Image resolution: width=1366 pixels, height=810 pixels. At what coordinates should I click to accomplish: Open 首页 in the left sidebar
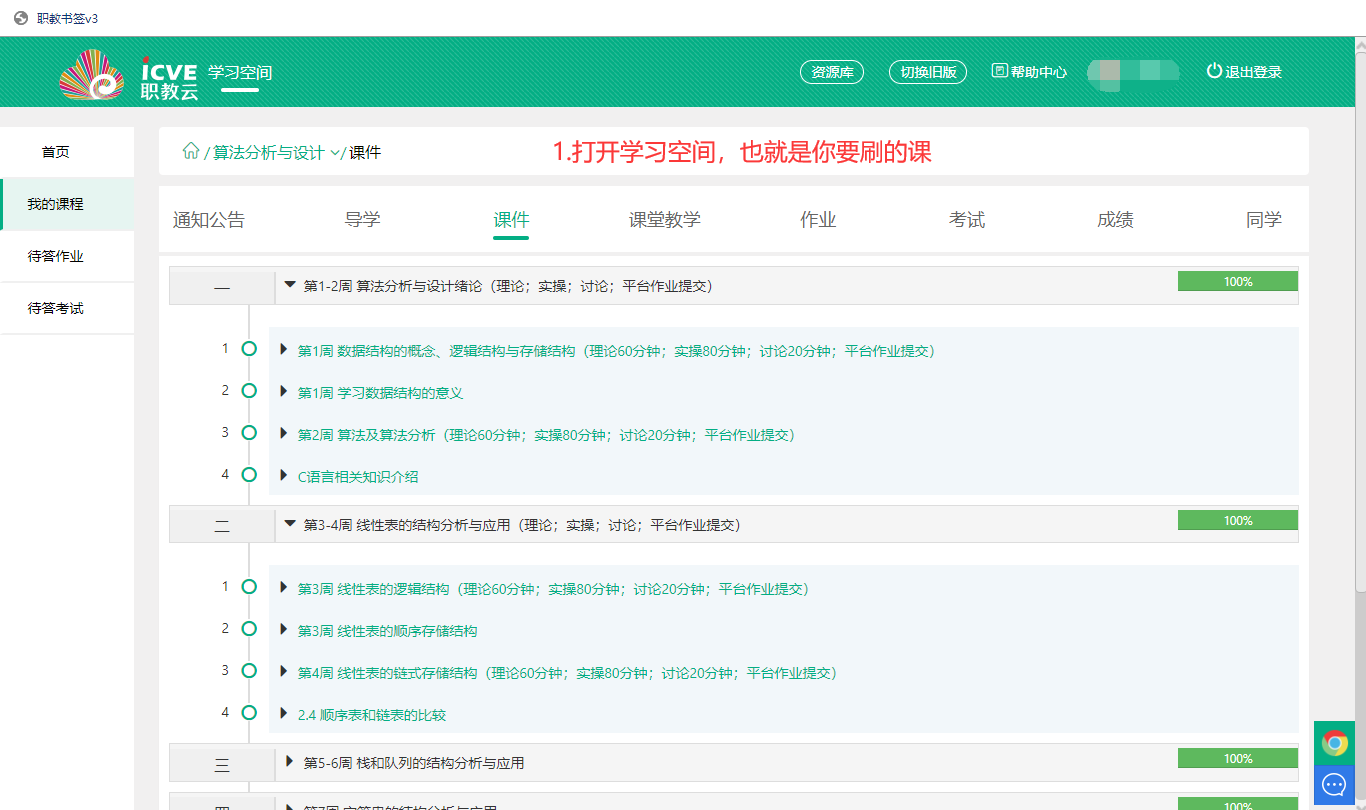(x=67, y=152)
